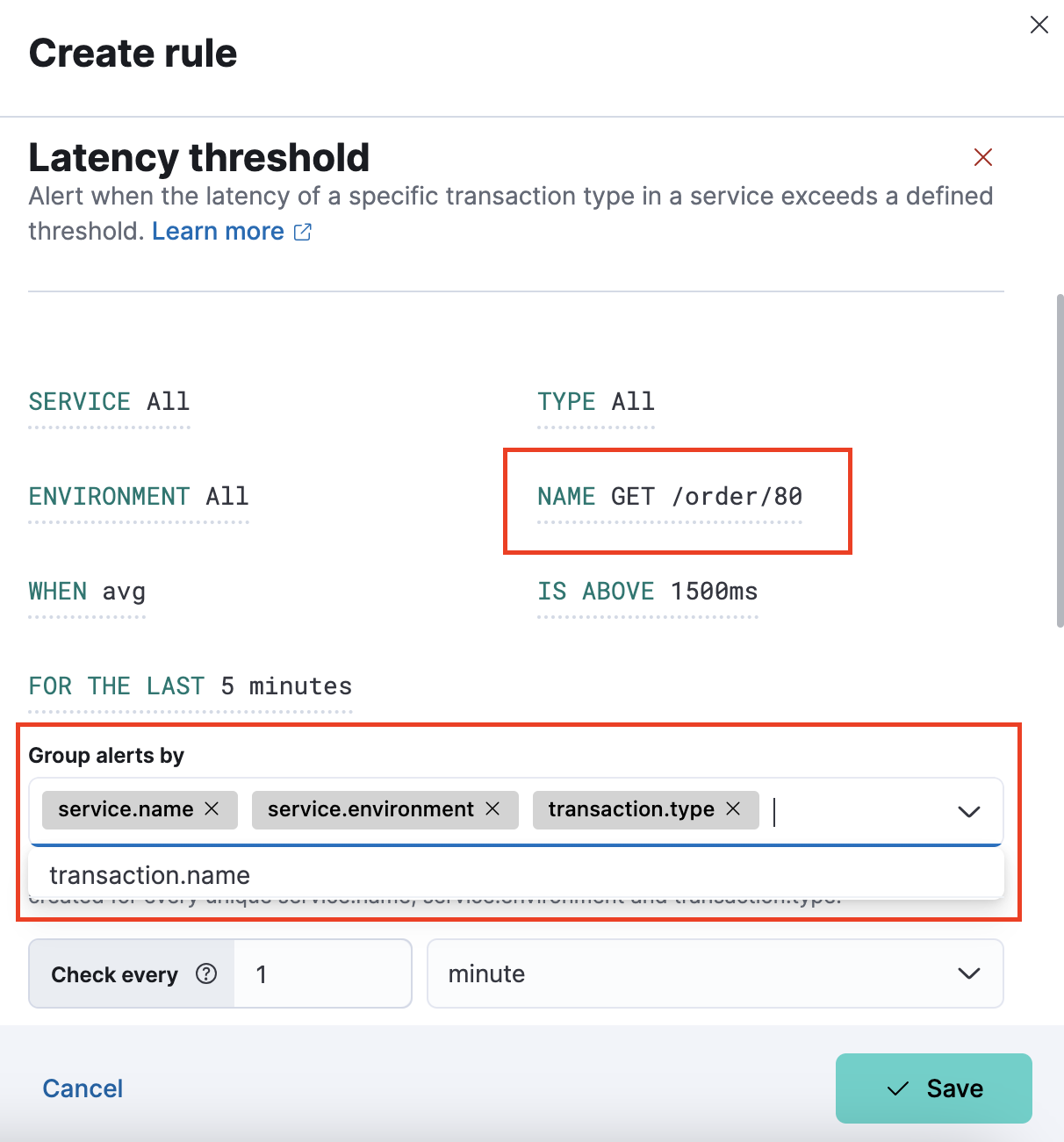Edit the SERVICE All expression
The width and height of the screenshot is (1064, 1142).
109,403
